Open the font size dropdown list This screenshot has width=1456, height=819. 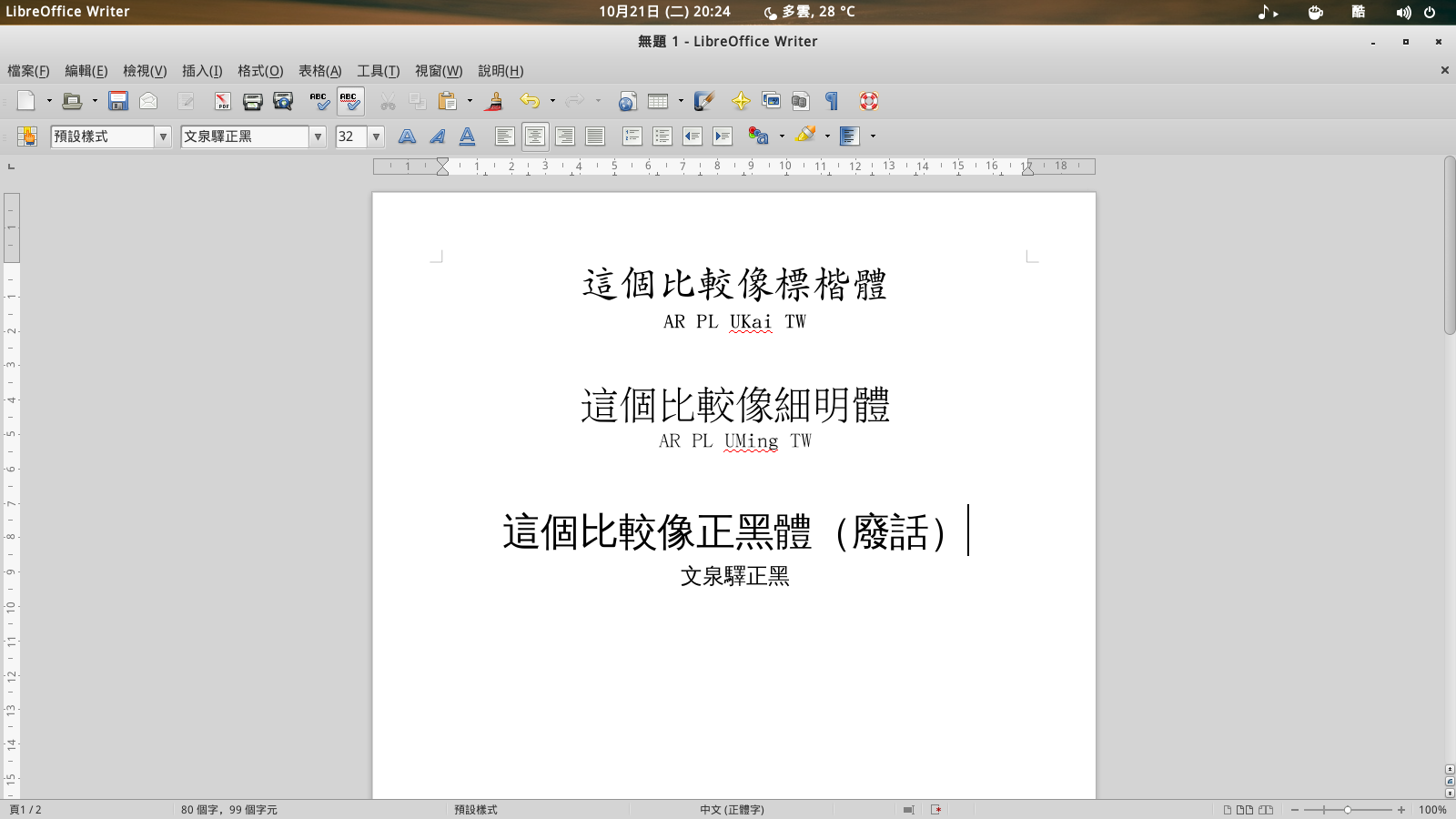(376, 136)
